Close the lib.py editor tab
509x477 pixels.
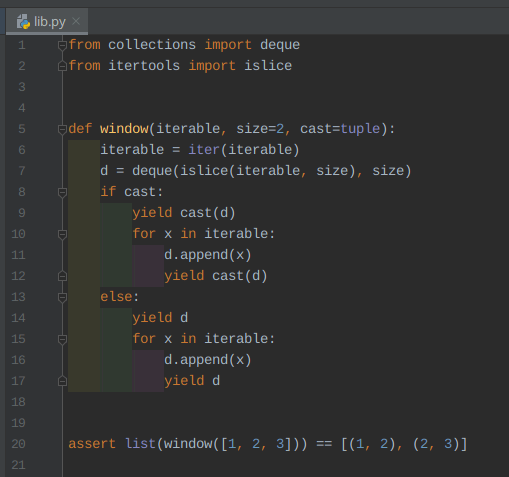(x=76, y=21)
